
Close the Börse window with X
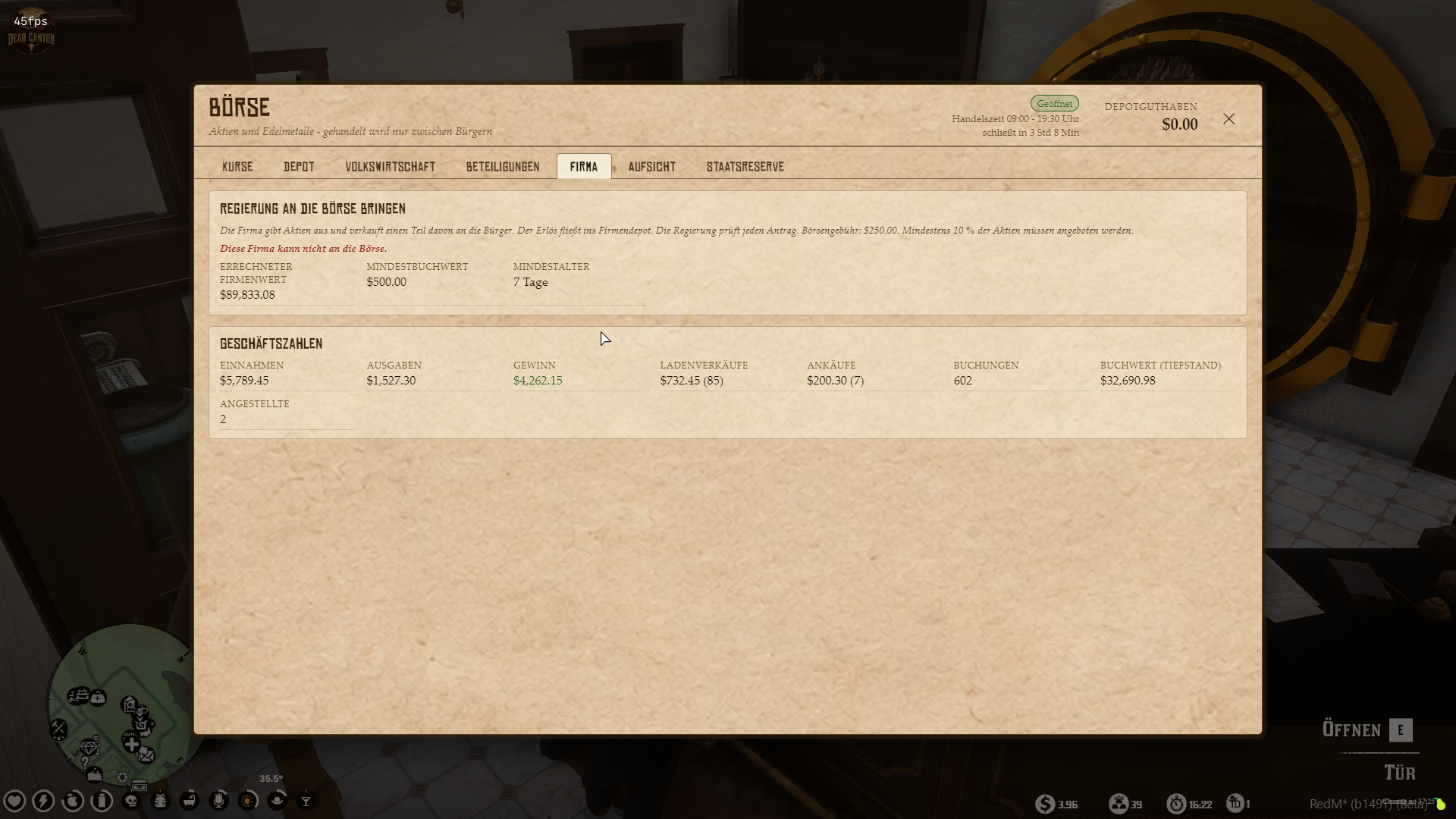click(x=1228, y=119)
